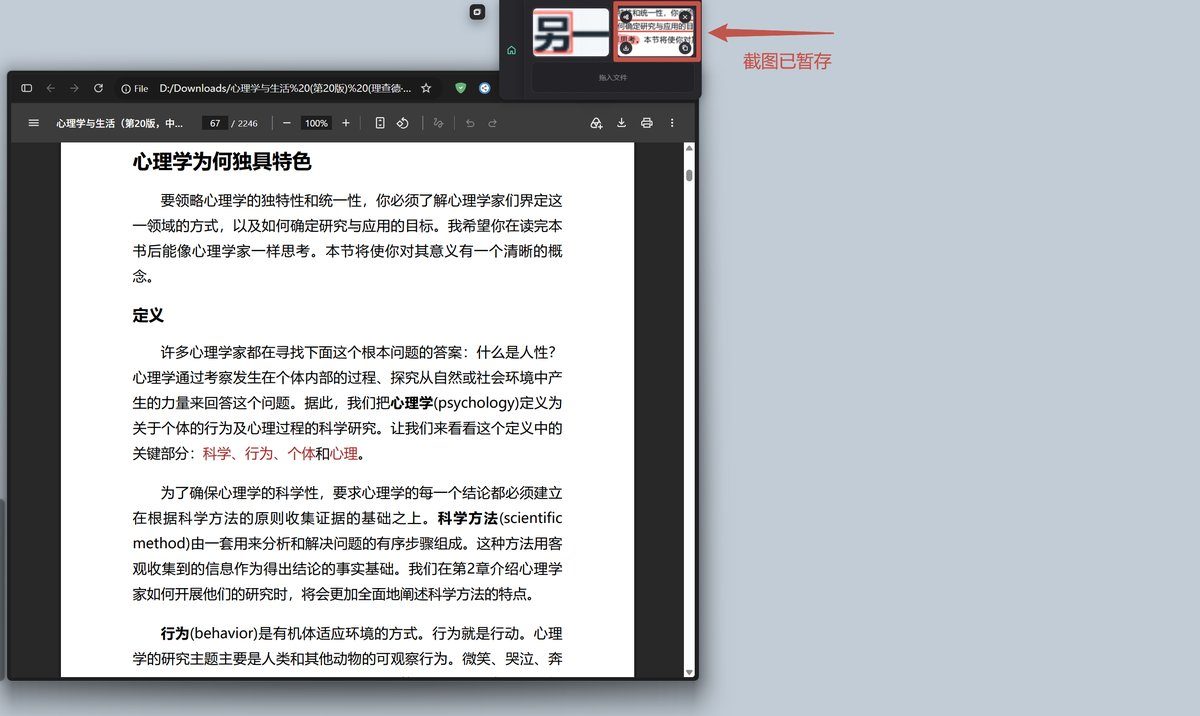The height and width of the screenshot is (716, 1200).
Task: Open the PDF viewer hamburger menu
Action: tap(33, 123)
